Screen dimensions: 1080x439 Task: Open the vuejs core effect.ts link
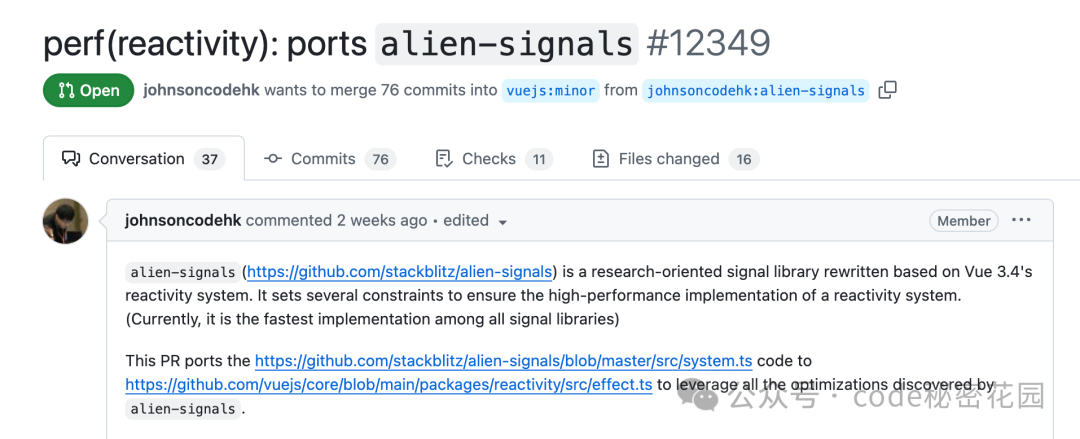tap(388, 385)
